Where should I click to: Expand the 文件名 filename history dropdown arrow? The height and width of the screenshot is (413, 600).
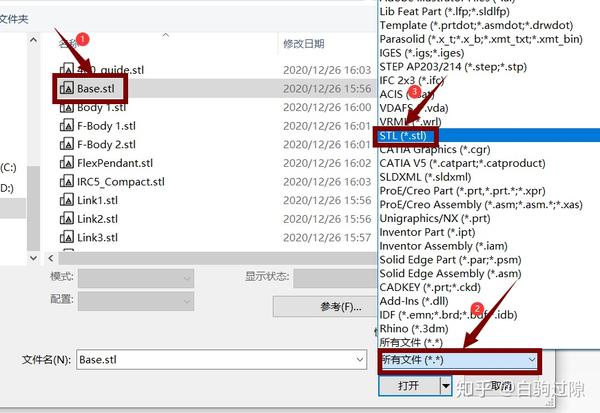click(x=360, y=360)
